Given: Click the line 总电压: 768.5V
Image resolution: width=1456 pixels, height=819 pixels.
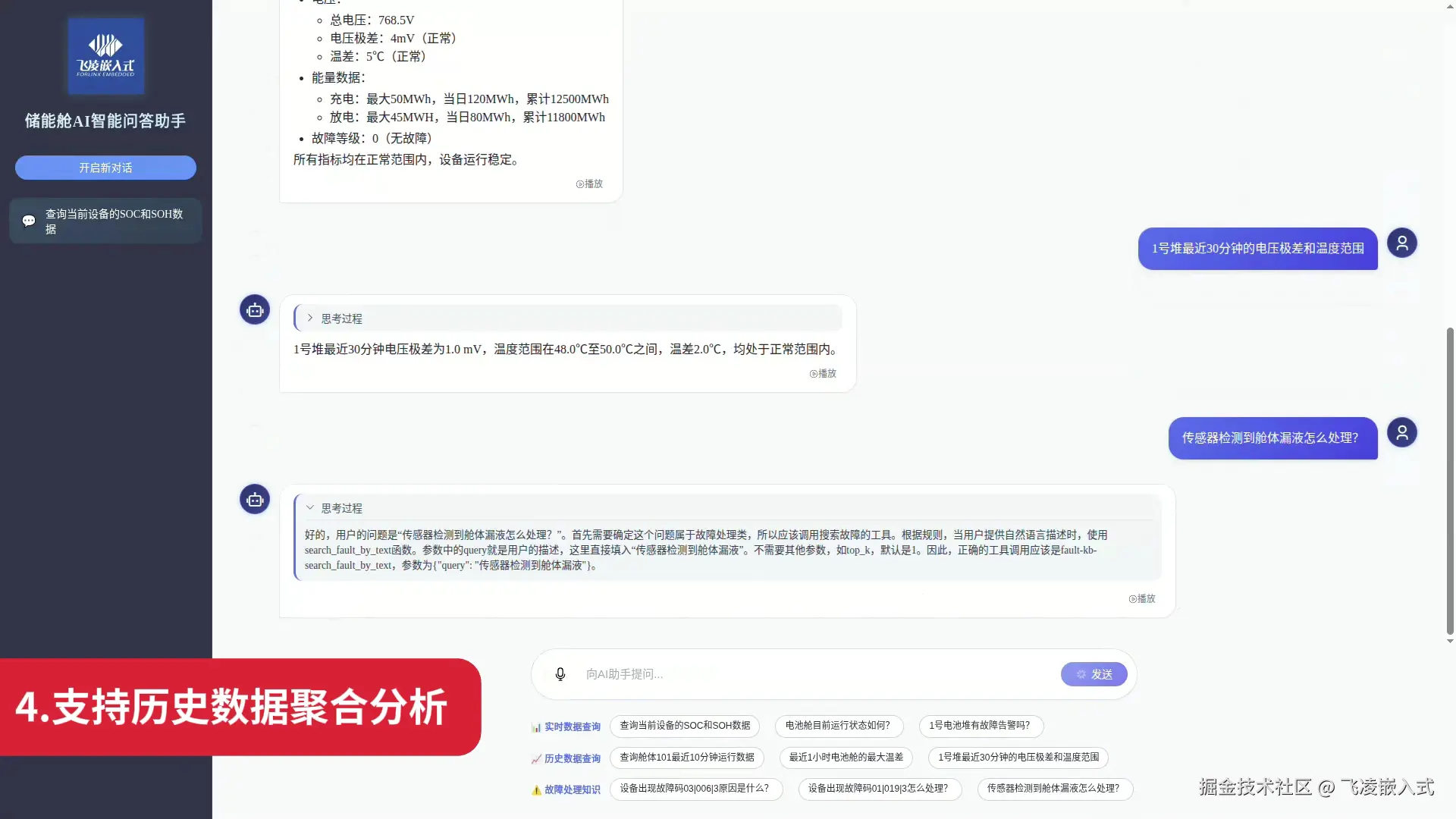Looking at the screenshot, I should pyautogui.click(x=372, y=20).
